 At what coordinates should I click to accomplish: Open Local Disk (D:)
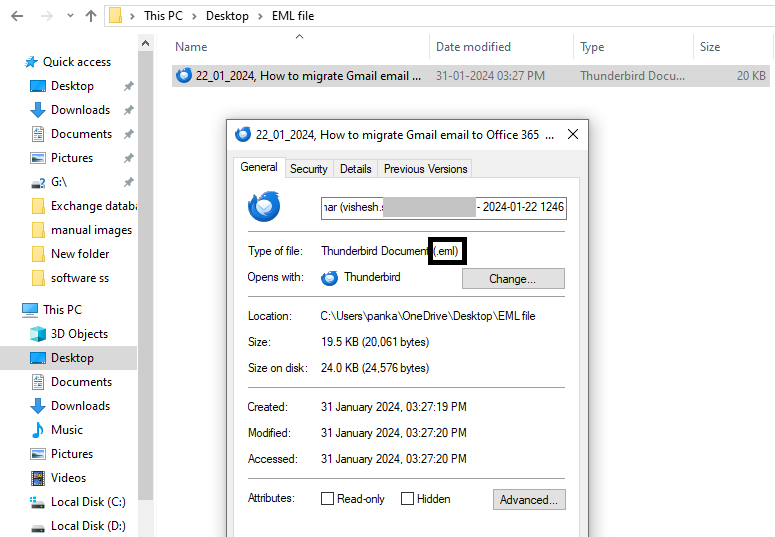tap(88, 526)
